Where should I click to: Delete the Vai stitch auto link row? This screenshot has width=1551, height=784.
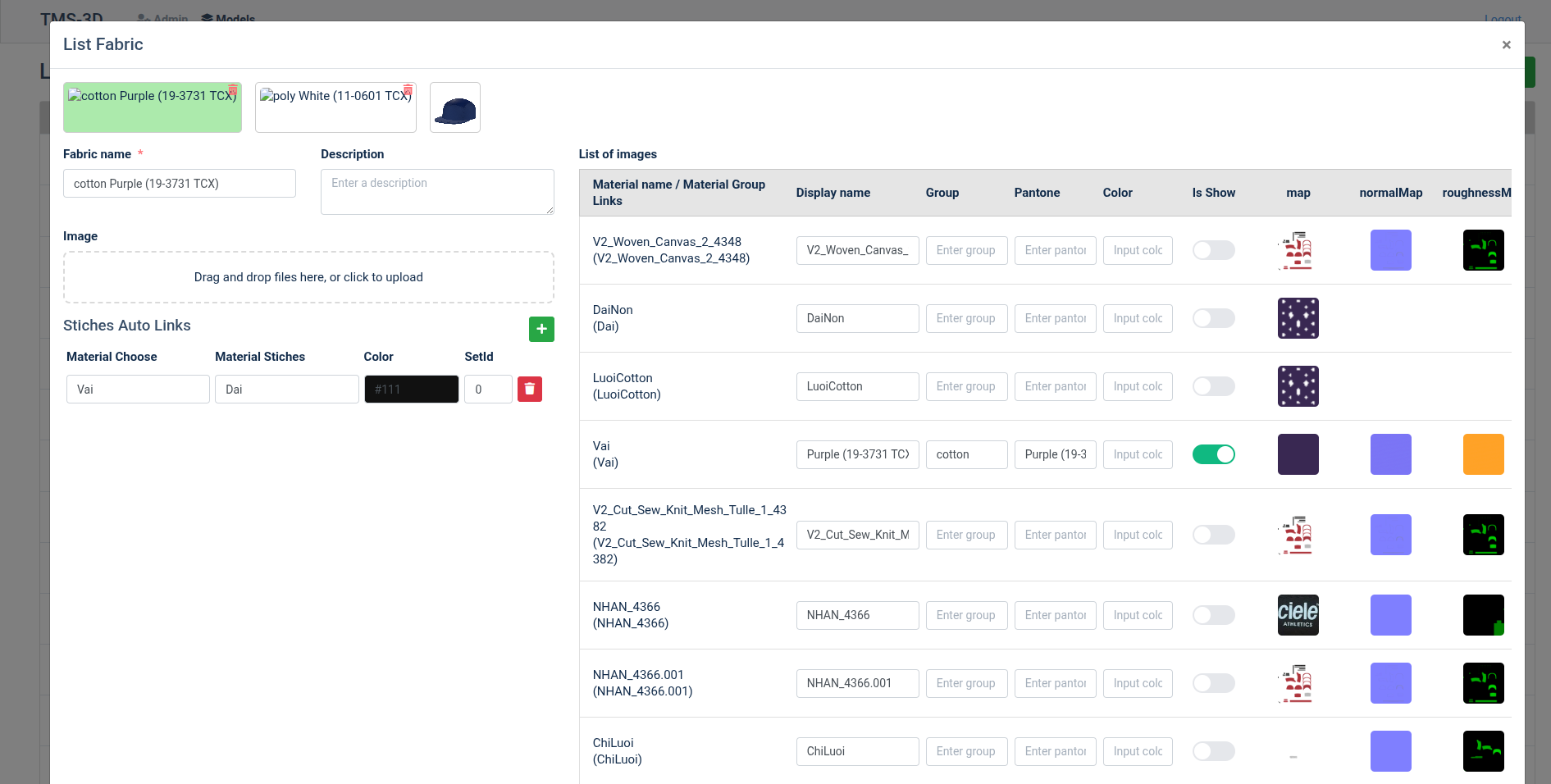point(530,389)
